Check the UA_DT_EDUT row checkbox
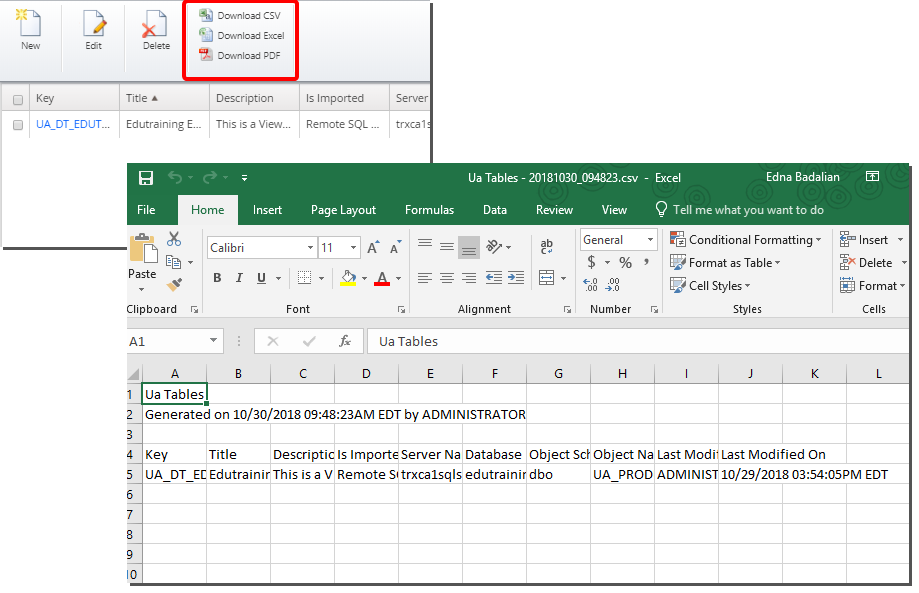Image resolution: width=919 pixels, height=593 pixels. point(18,125)
